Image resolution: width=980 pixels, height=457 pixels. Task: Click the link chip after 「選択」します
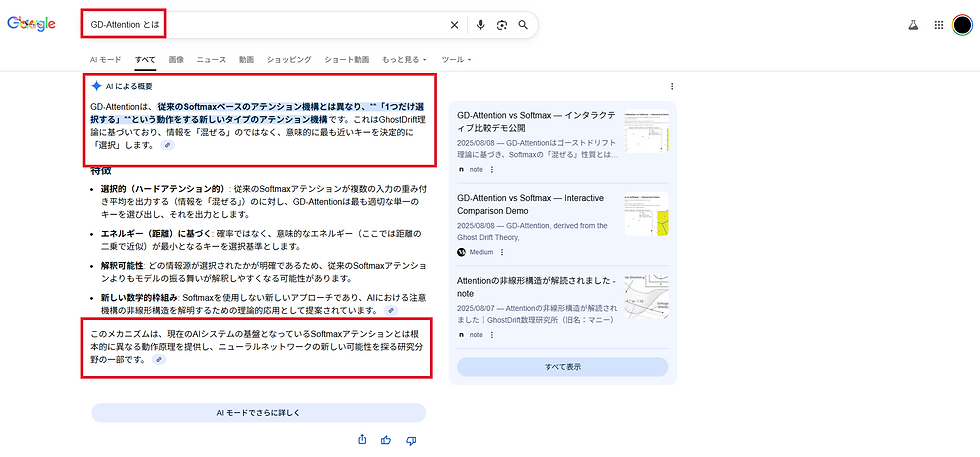[x=167, y=145]
